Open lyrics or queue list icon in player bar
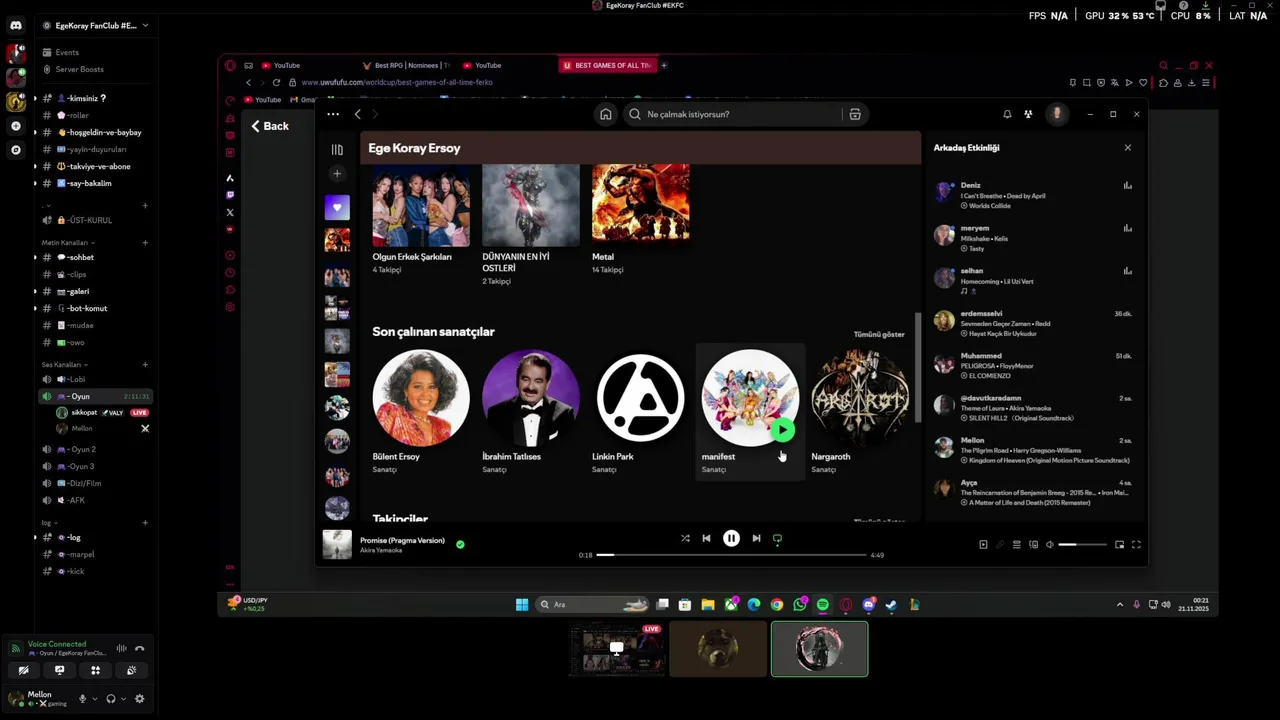This screenshot has height=720, width=1280. click(1017, 545)
